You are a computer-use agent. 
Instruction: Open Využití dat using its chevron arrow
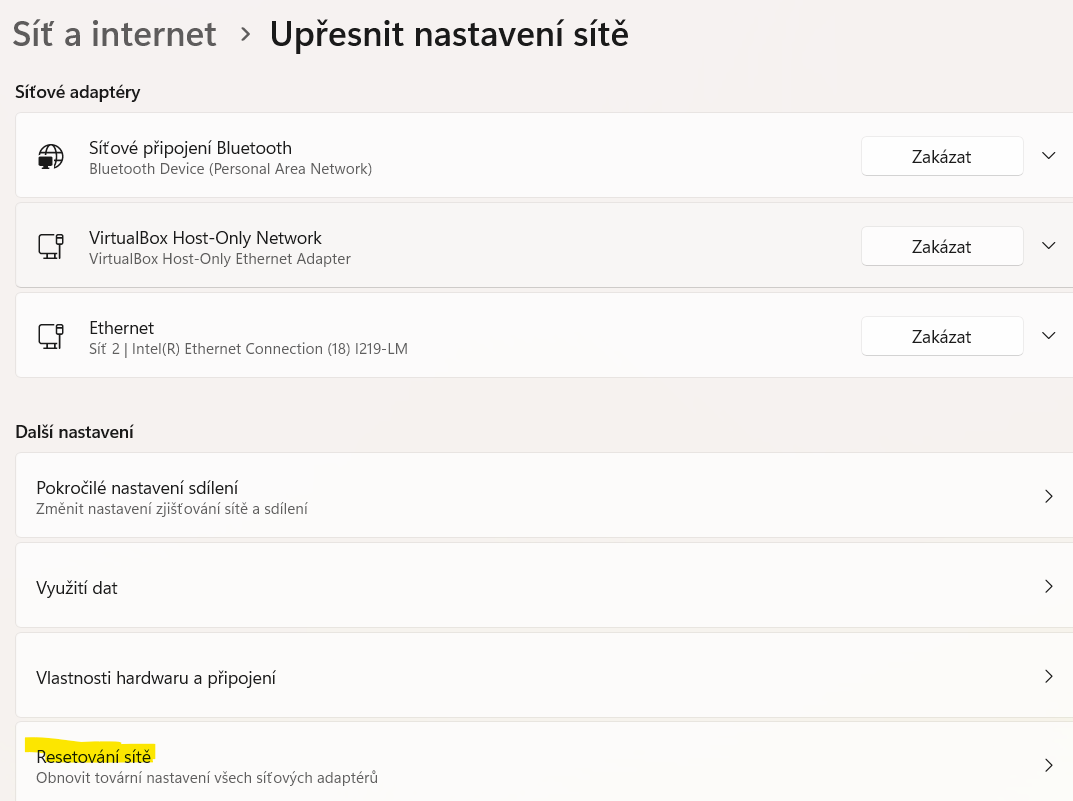pos(1048,587)
